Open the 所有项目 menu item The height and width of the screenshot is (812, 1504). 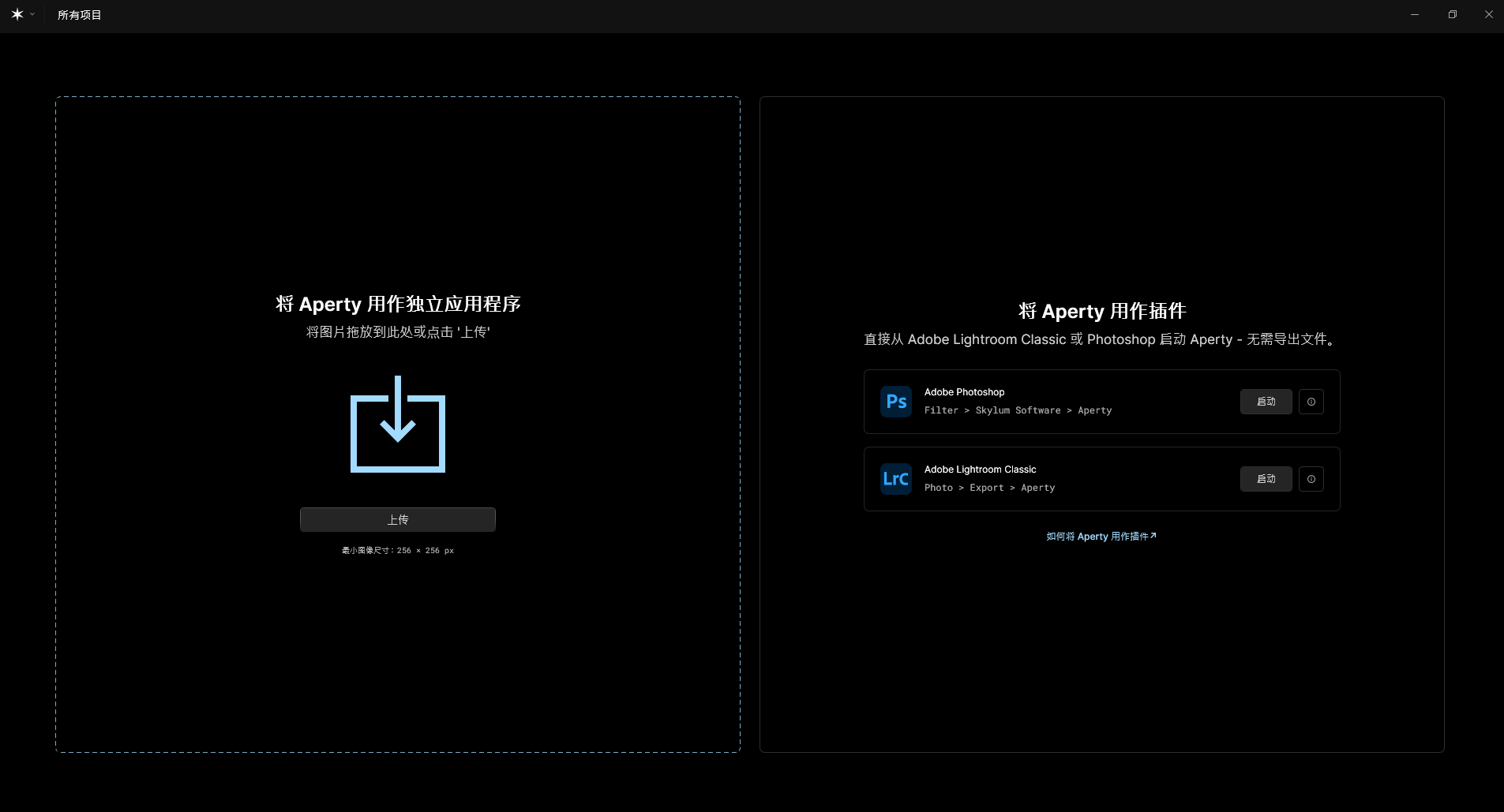coord(79,15)
